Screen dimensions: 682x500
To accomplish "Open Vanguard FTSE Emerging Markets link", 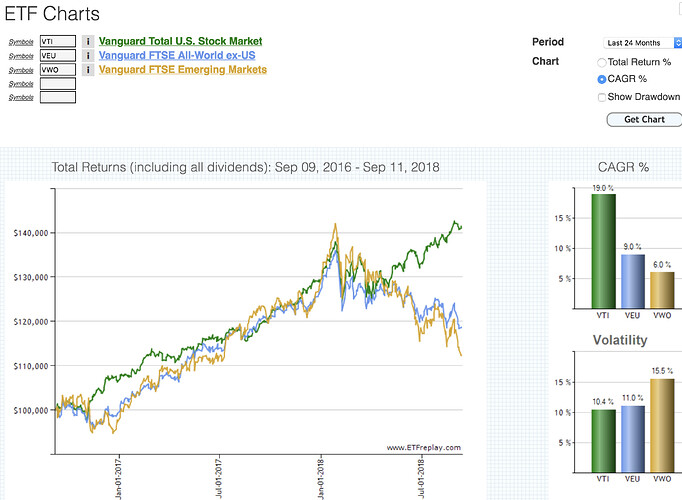I will [183, 70].
